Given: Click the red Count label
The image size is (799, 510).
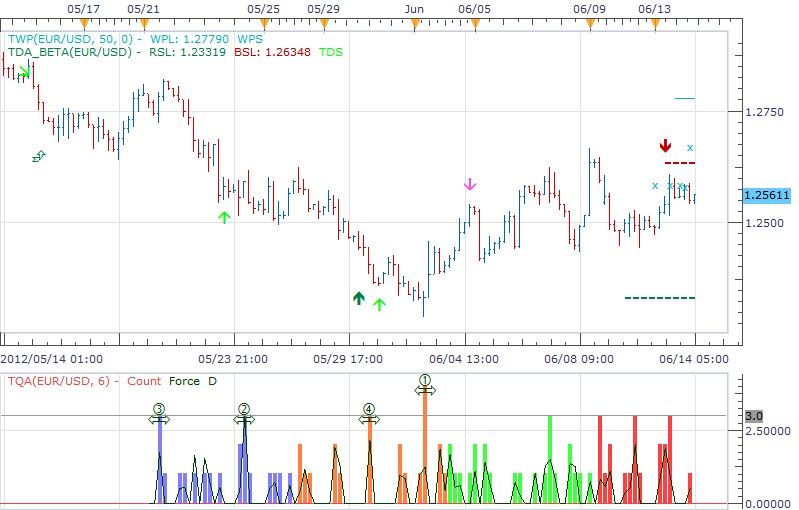Looking at the screenshot, I should [144, 381].
